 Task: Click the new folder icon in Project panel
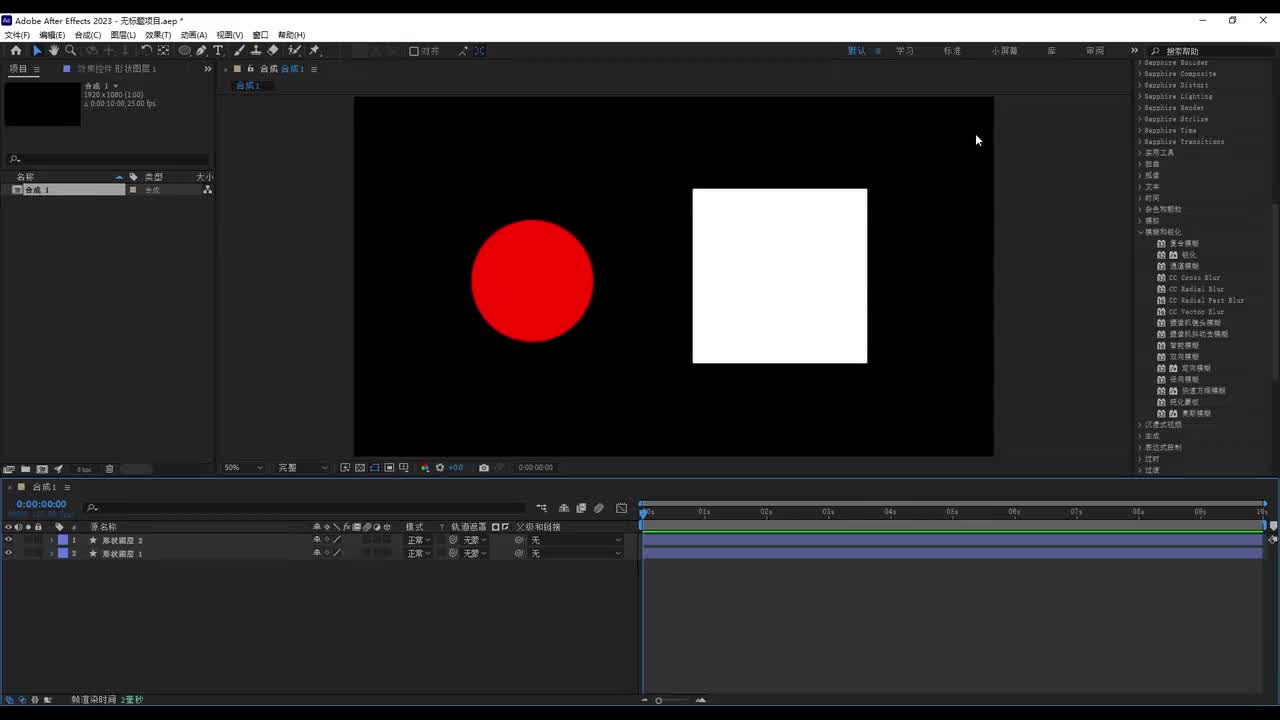(25, 469)
